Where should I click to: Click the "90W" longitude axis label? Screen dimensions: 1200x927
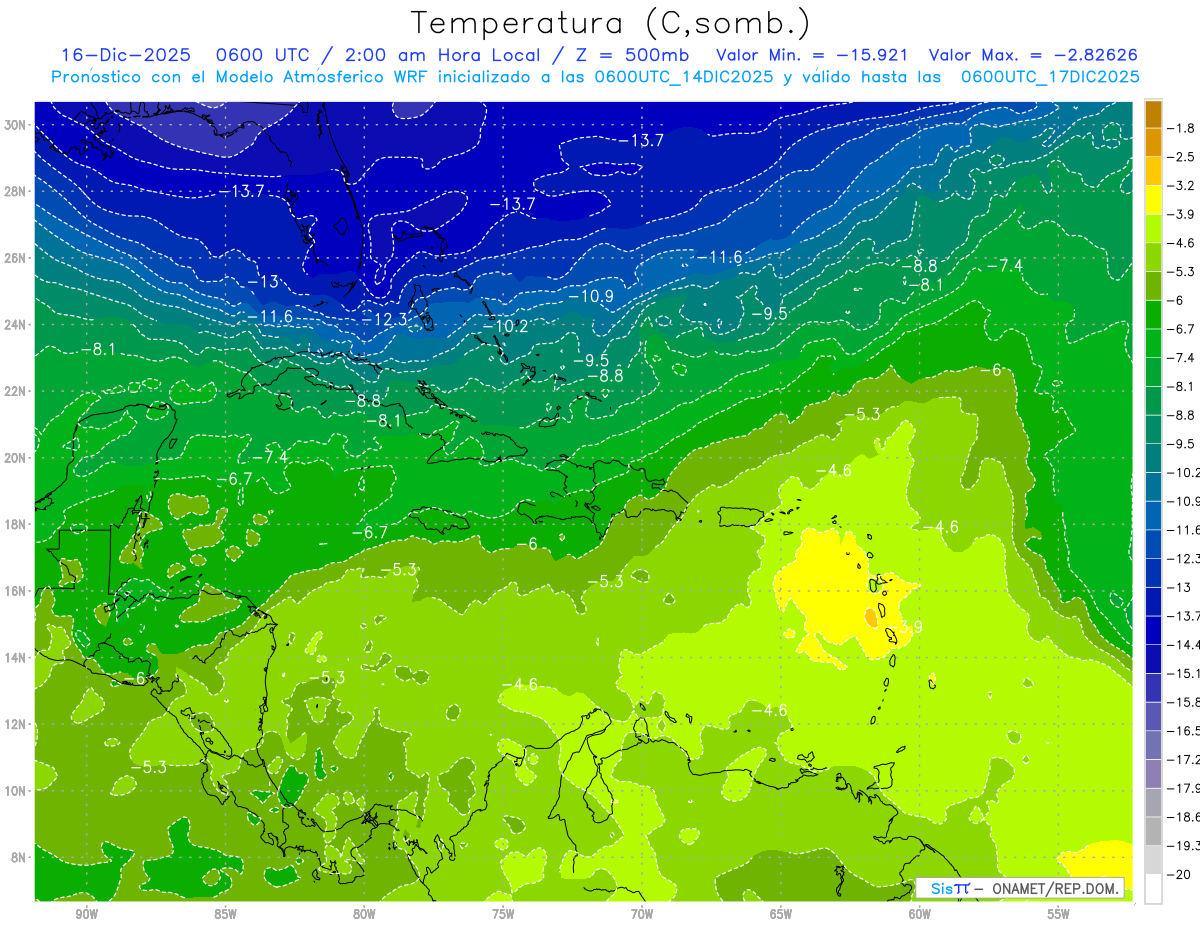point(86,914)
